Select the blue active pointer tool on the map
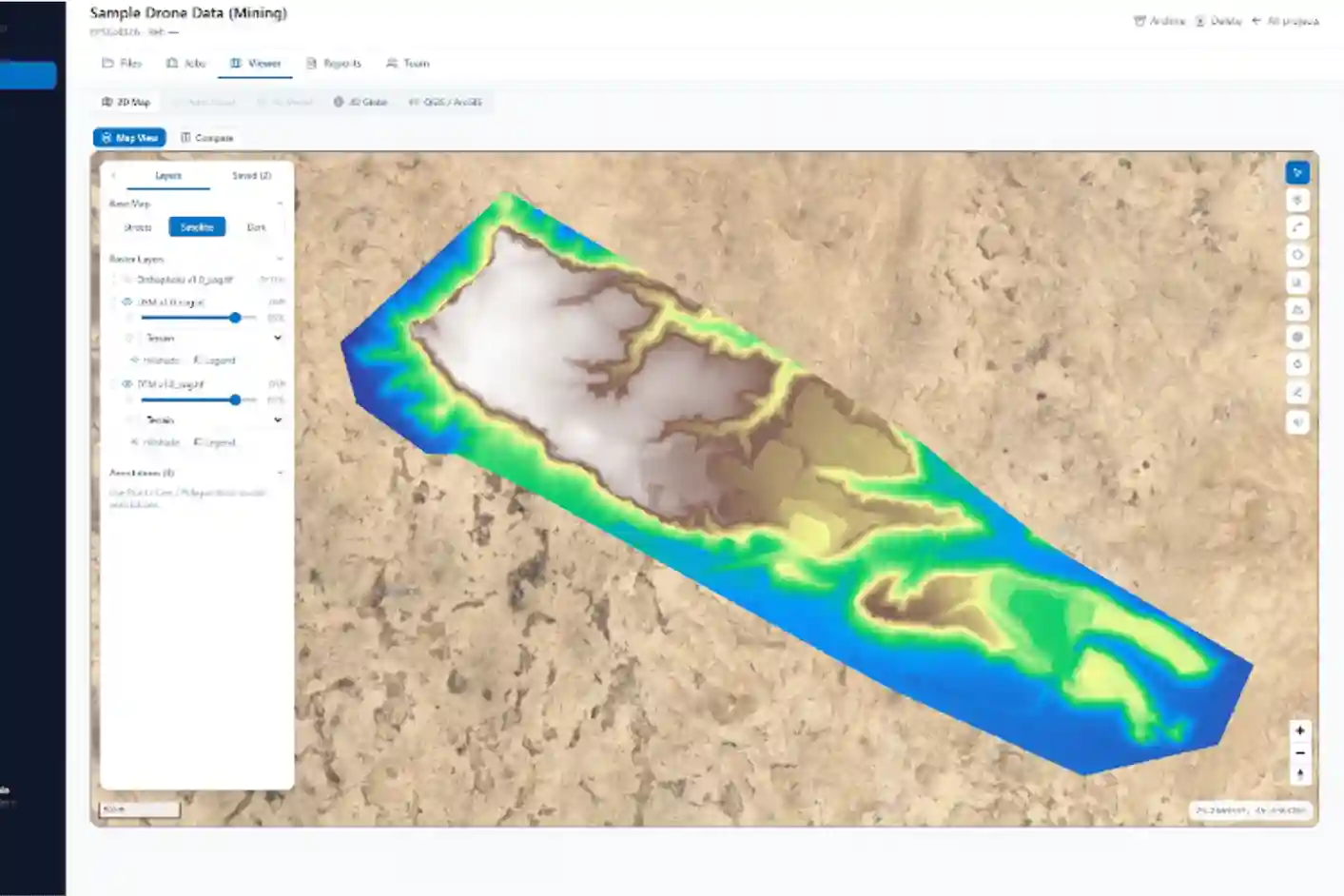The image size is (1344, 896). tap(1296, 172)
